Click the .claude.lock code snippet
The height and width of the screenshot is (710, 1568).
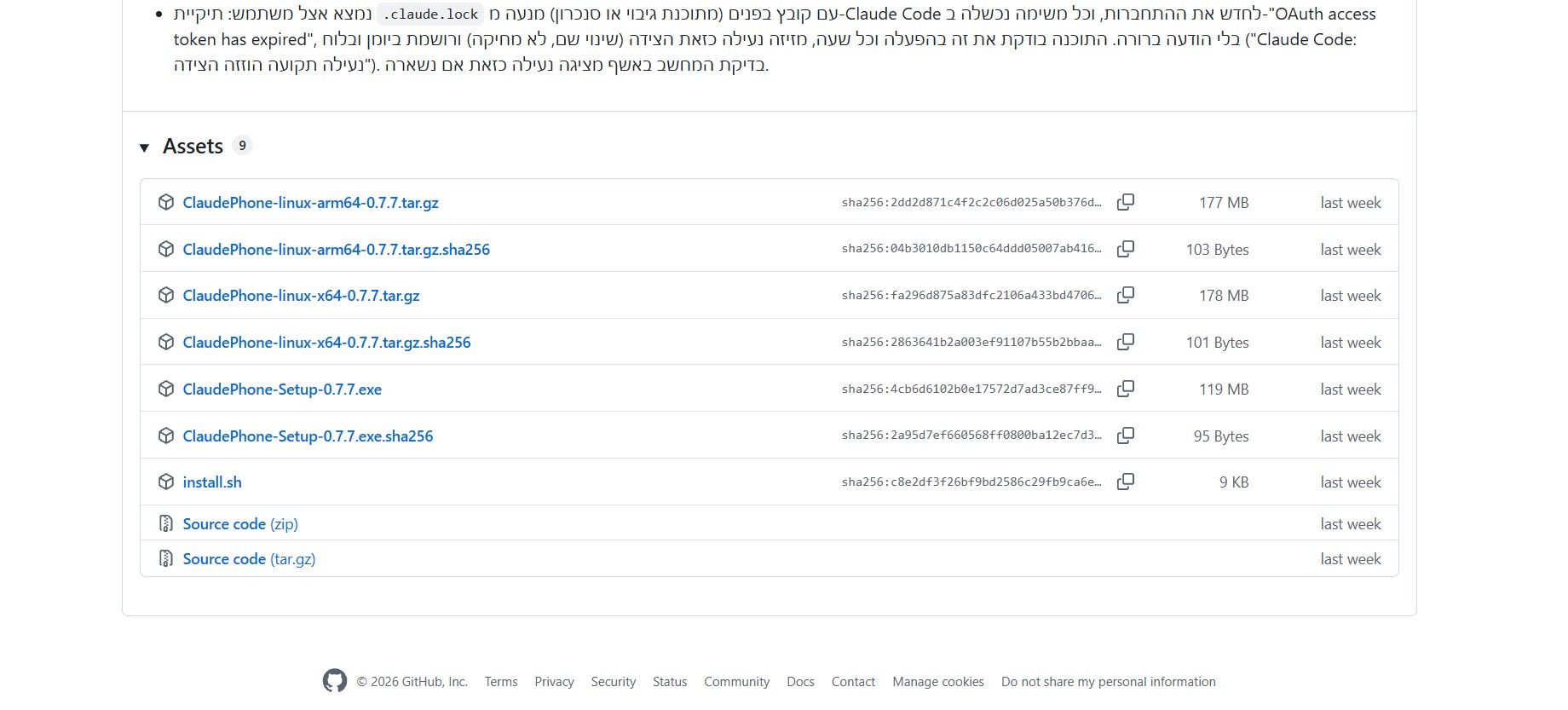click(x=430, y=14)
